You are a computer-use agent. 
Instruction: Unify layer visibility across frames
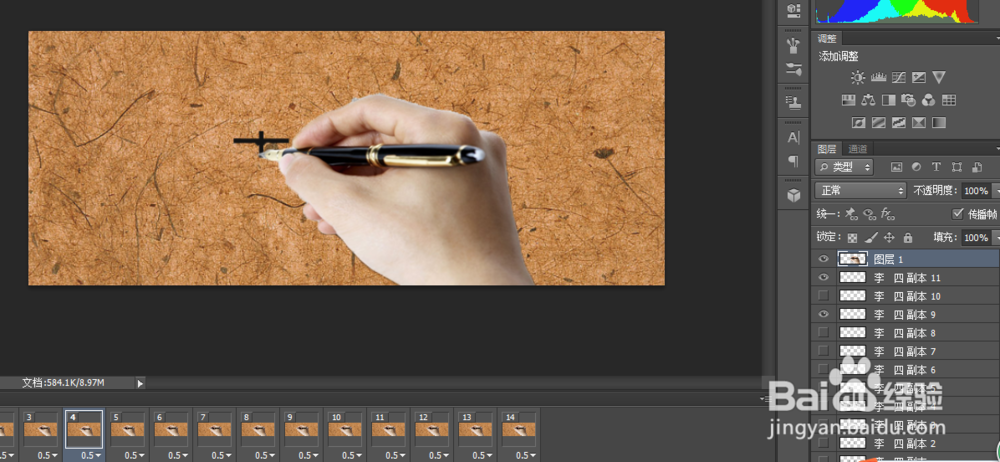coord(869,214)
